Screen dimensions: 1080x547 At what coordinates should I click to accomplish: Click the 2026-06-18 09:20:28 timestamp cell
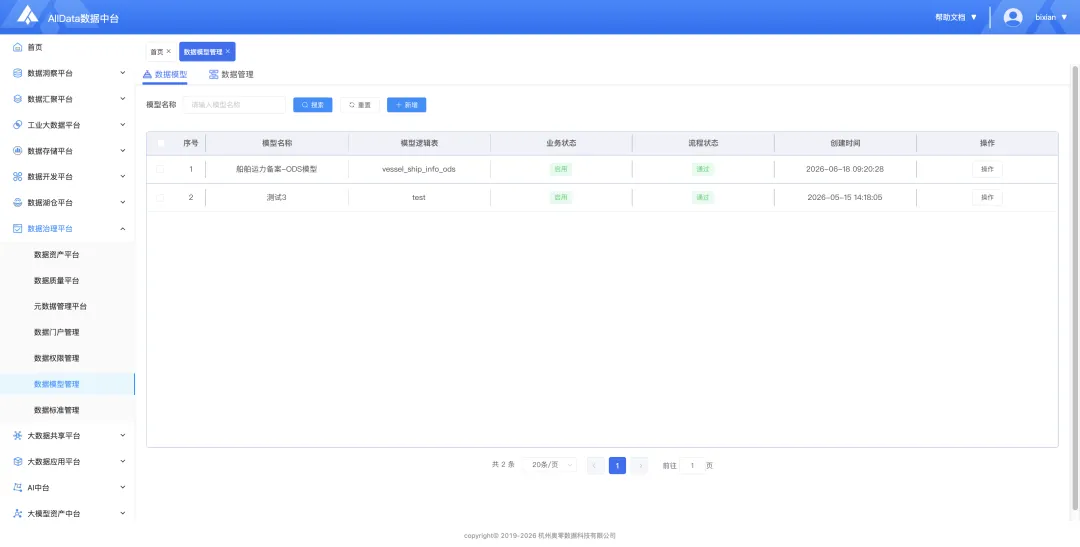[x=844, y=169]
